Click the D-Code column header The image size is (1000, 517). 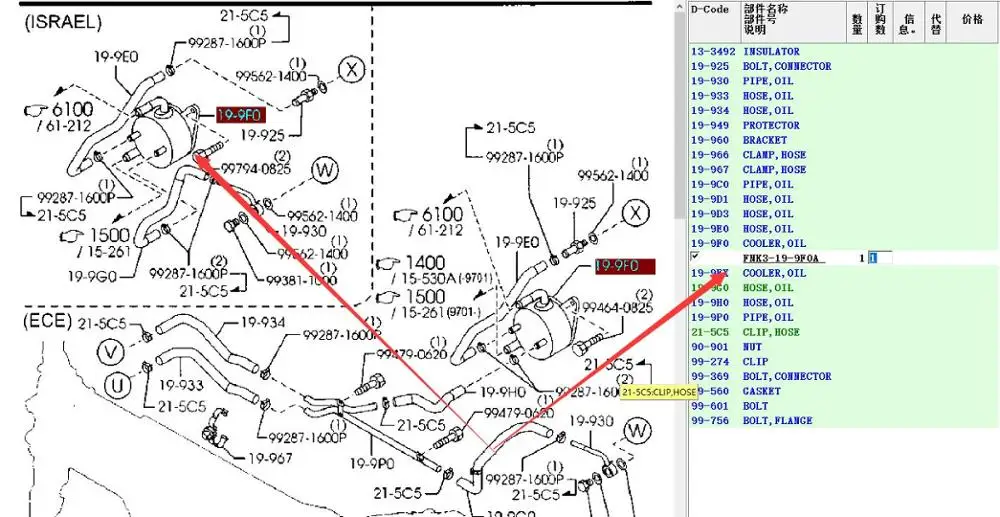pyautogui.click(x=714, y=22)
